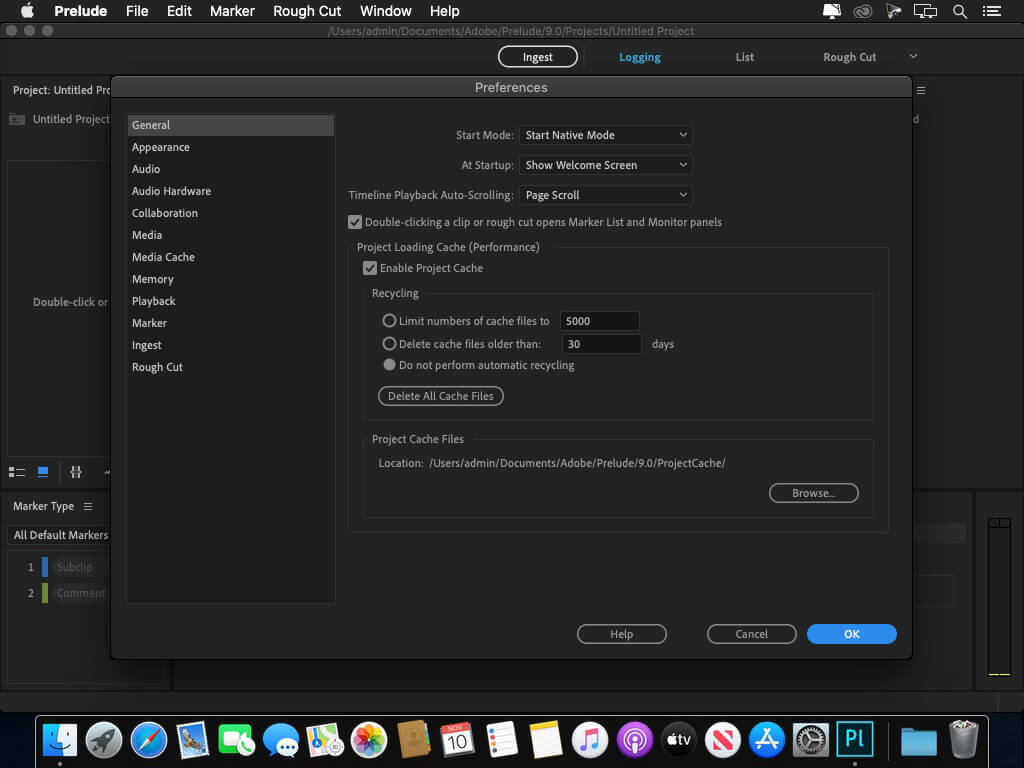The height and width of the screenshot is (768, 1024).
Task: Click the Browse button for cache location
Action: (813, 493)
